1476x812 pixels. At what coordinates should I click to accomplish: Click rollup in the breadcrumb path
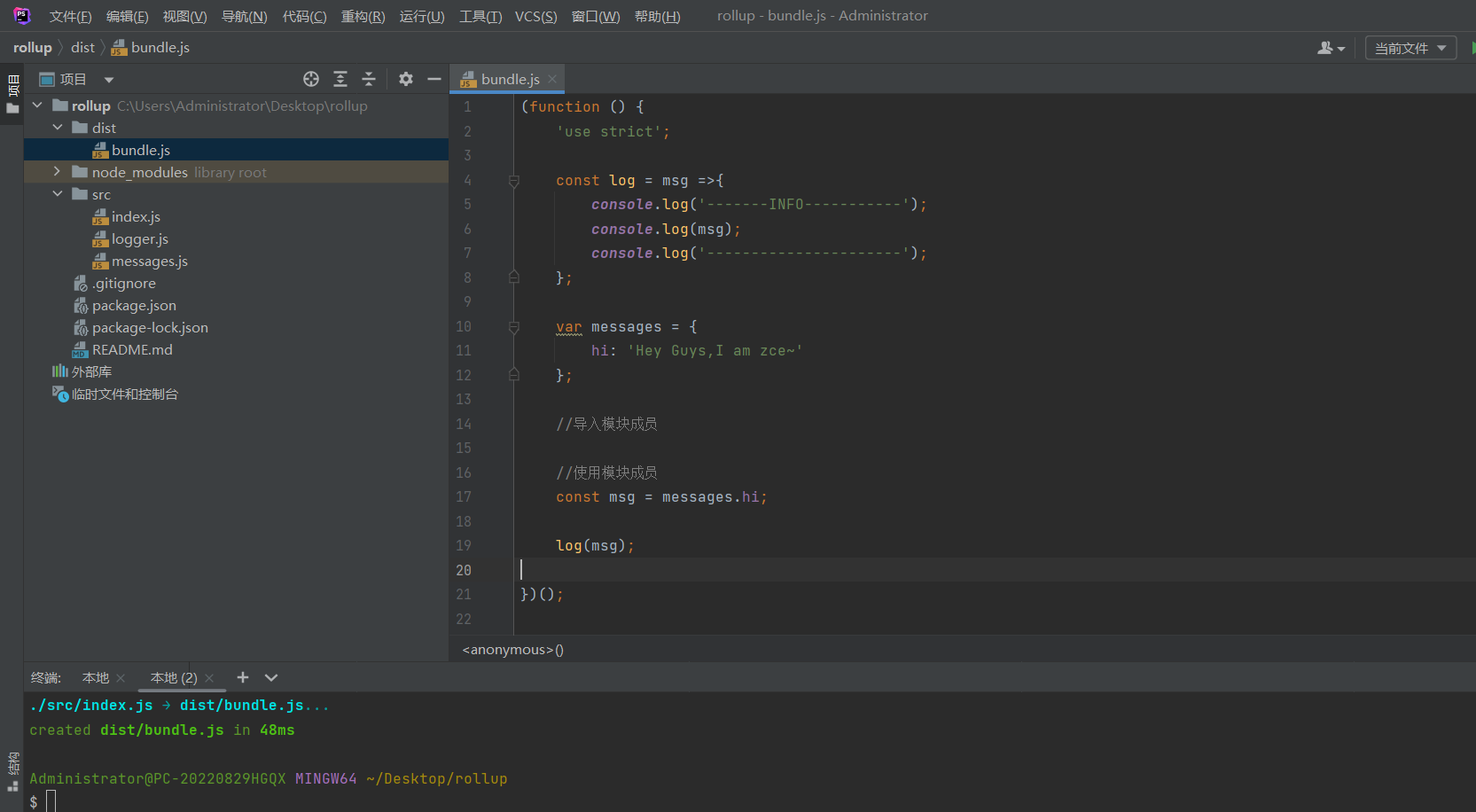pyautogui.click(x=33, y=48)
